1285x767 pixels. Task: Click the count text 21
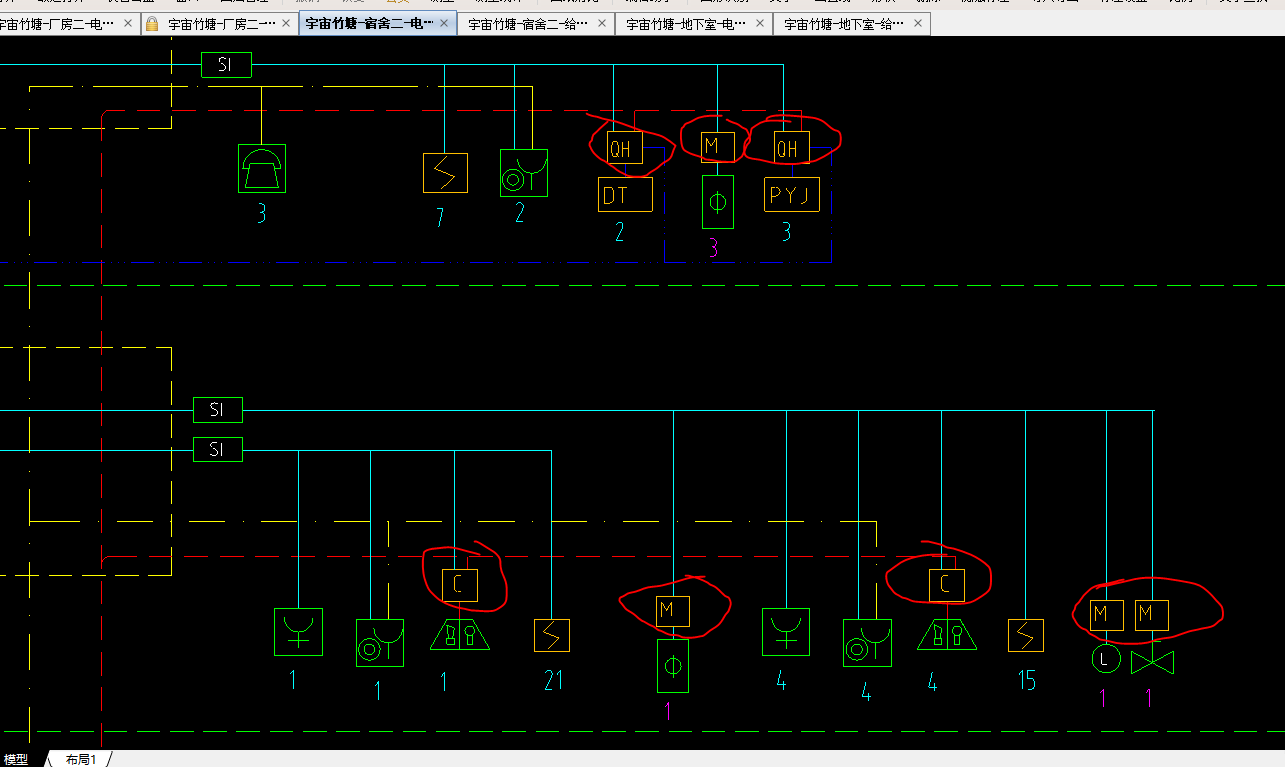click(553, 682)
